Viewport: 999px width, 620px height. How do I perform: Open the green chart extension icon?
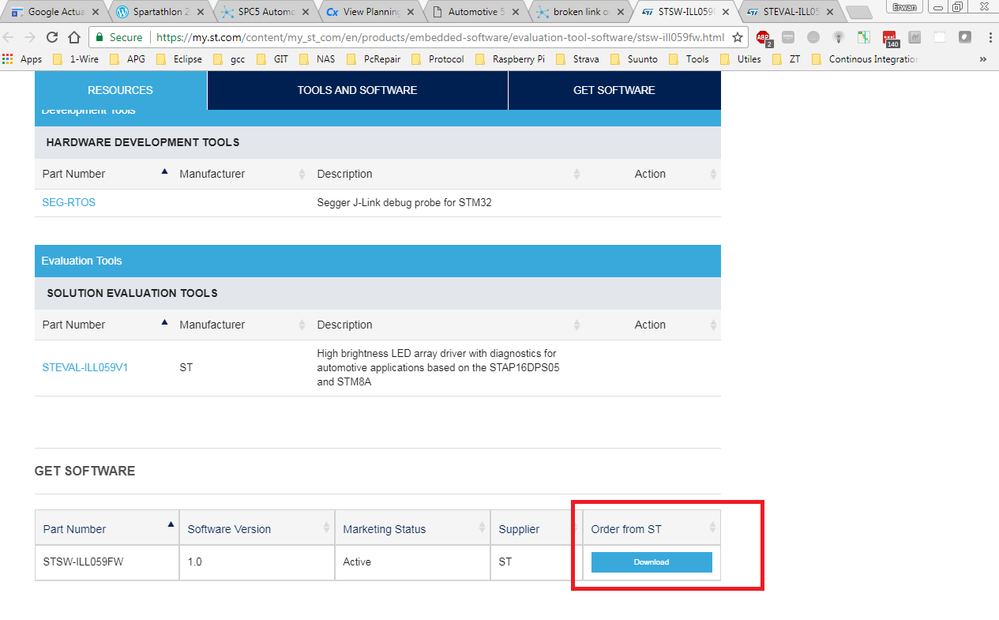864,38
